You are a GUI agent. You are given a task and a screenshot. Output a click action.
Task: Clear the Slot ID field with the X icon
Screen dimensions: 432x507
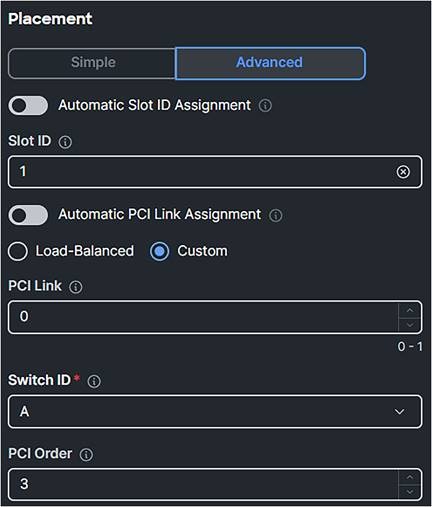[x=403, y=172]
